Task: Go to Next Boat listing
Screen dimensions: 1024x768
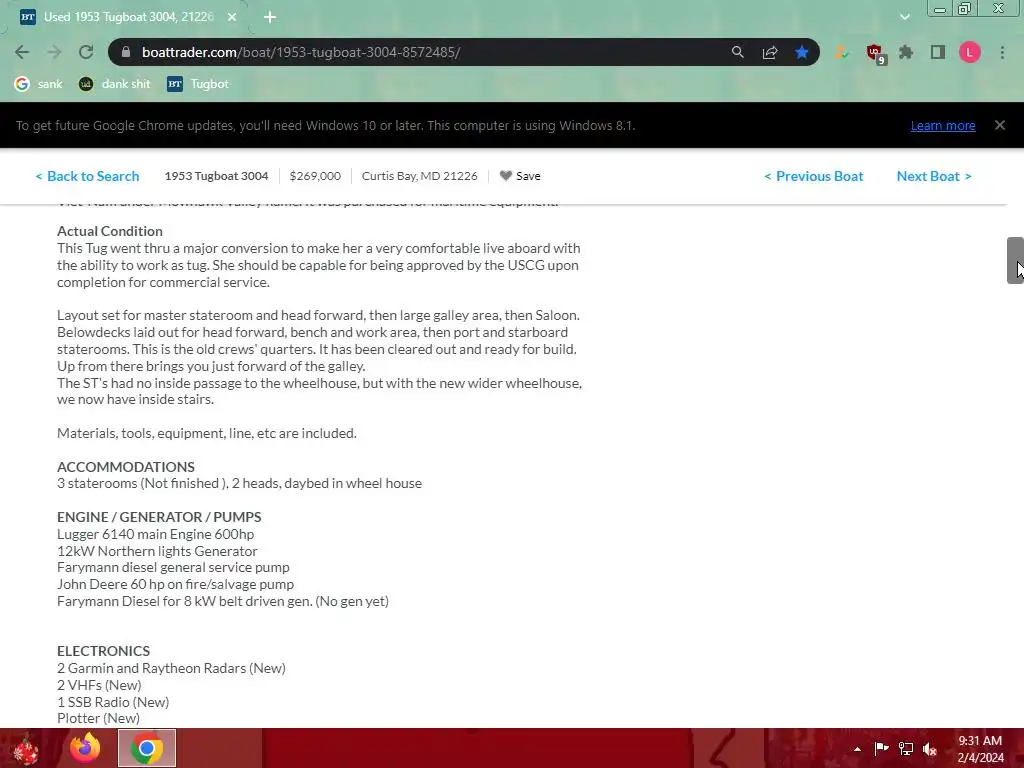Action: point(934,176)
